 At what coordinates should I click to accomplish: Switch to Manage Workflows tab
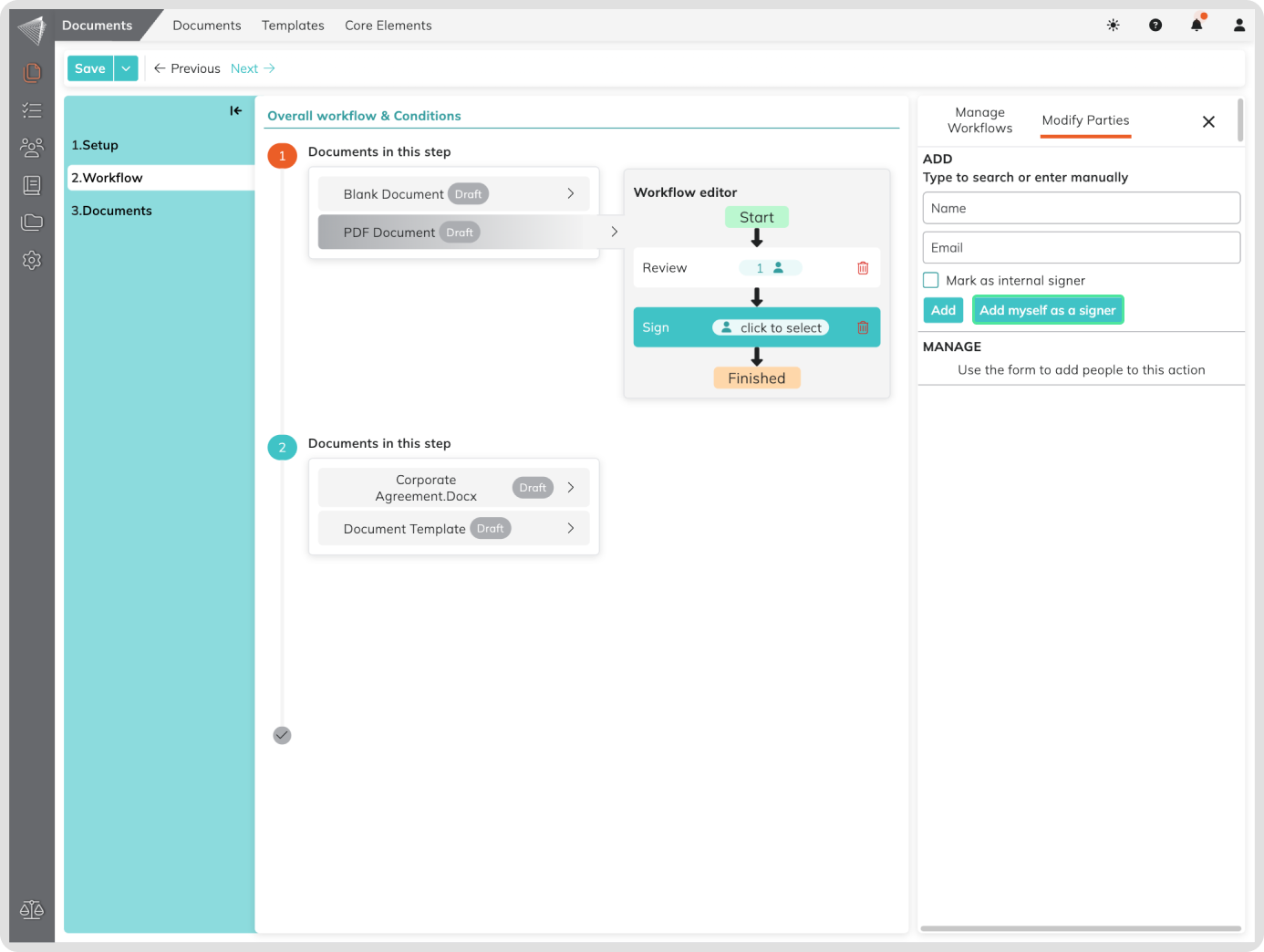coord(979,120)
